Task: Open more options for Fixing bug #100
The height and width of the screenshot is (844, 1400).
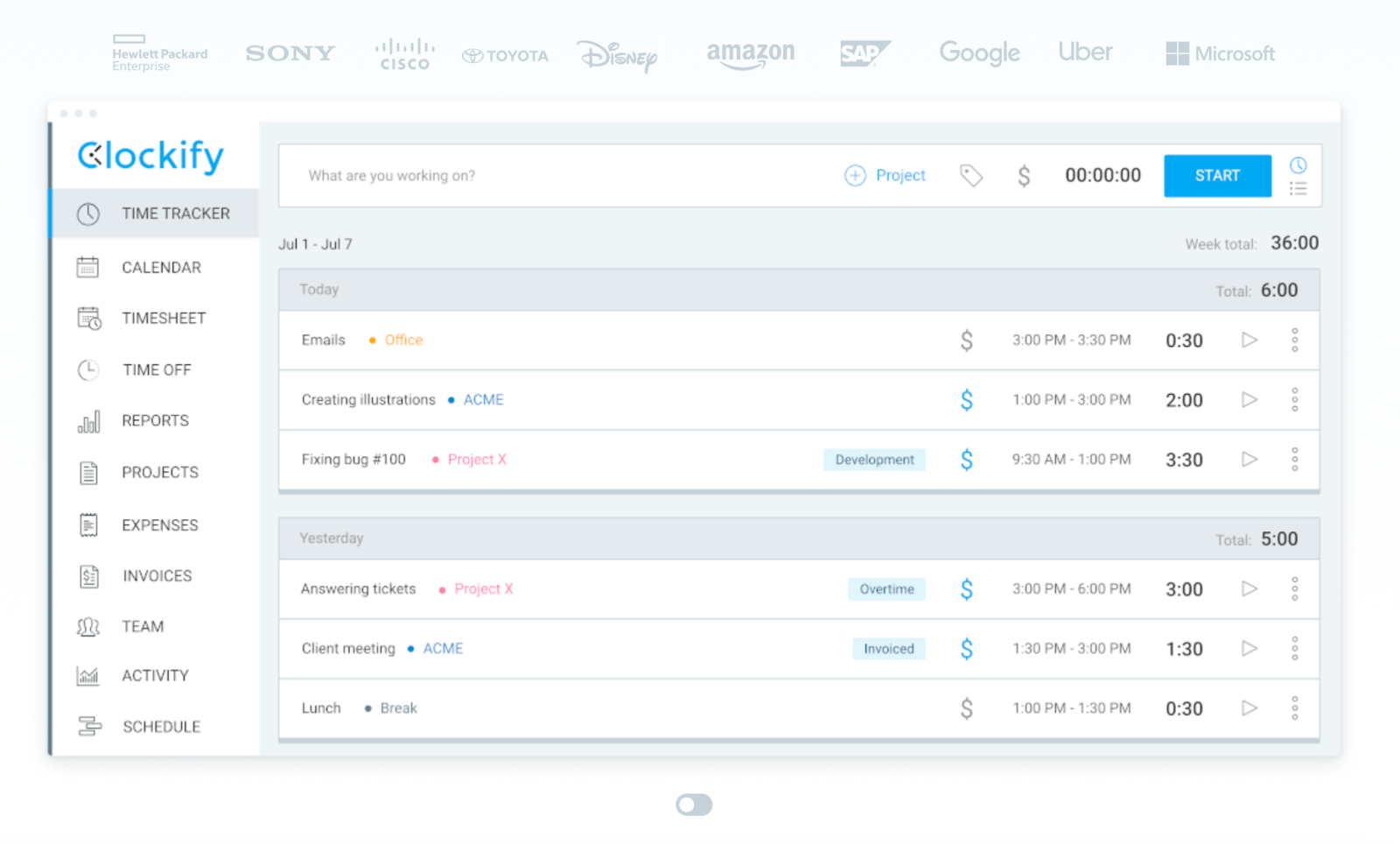Action: [x=1295, y=459]
